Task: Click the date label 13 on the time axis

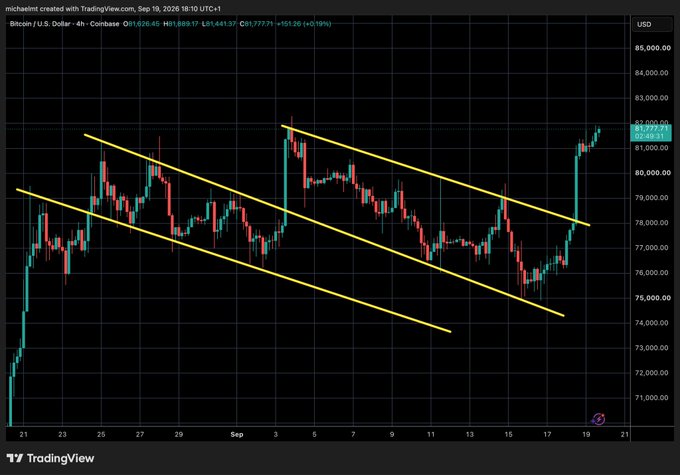Action: 470,434
